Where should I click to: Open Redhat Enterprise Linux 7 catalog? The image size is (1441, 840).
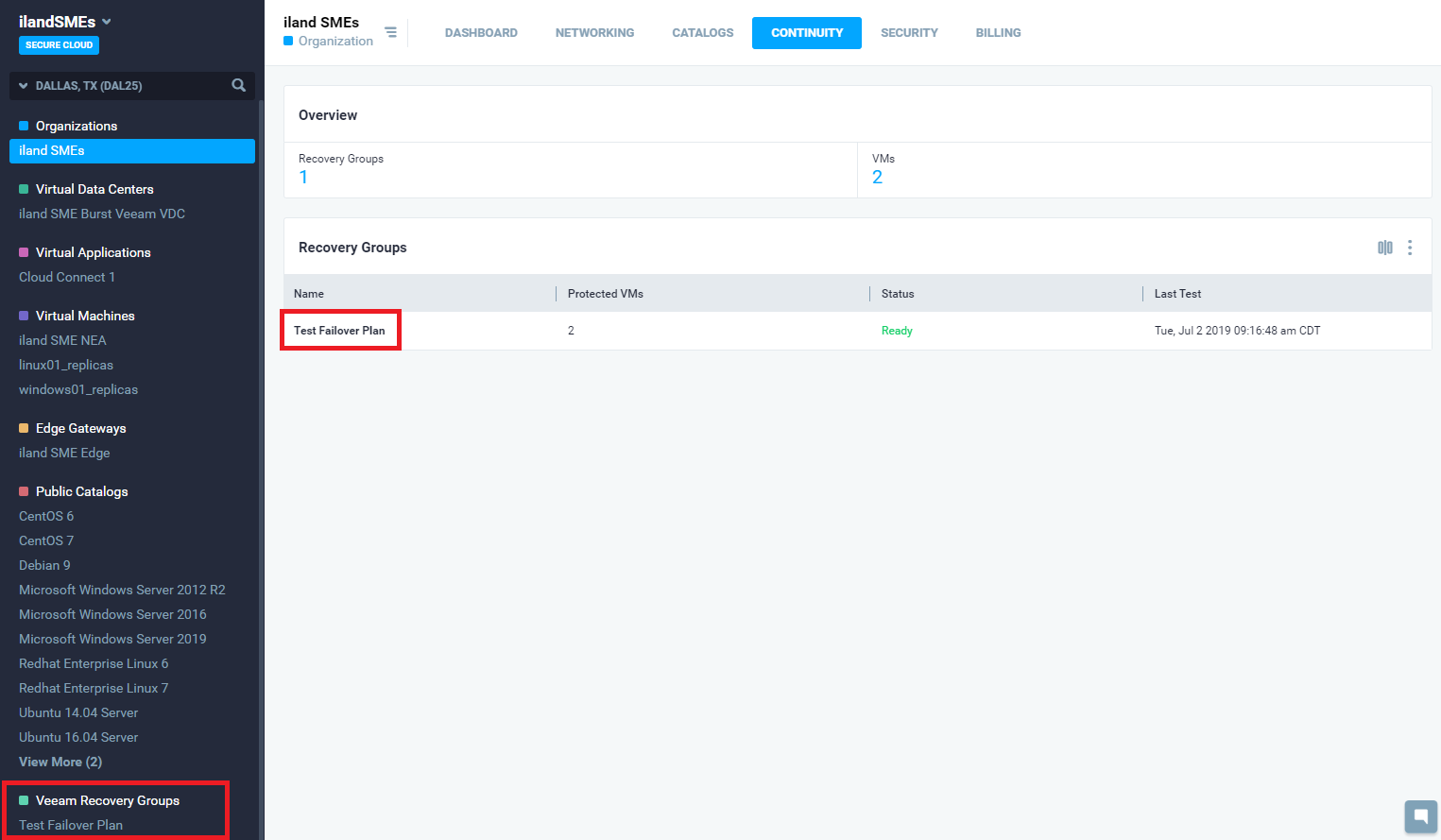94,688
